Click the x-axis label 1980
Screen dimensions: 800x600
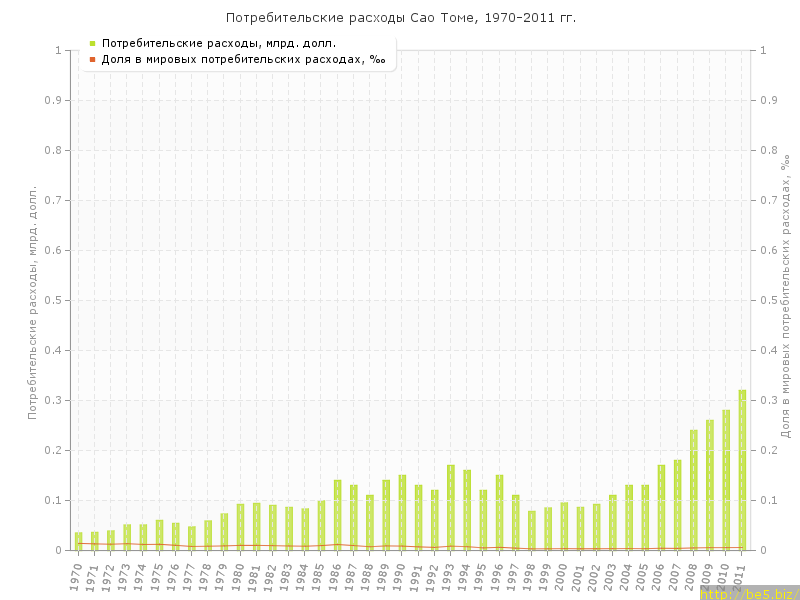(238, 575)
